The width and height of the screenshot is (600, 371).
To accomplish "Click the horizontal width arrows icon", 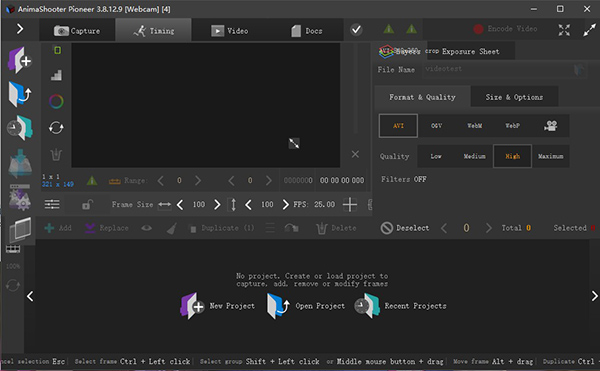I will tap(165, 205).
